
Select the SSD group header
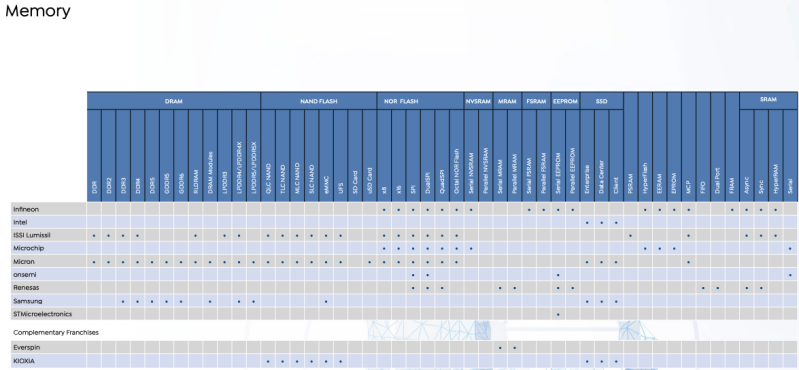pyautogui.click(x=601, y=101)
